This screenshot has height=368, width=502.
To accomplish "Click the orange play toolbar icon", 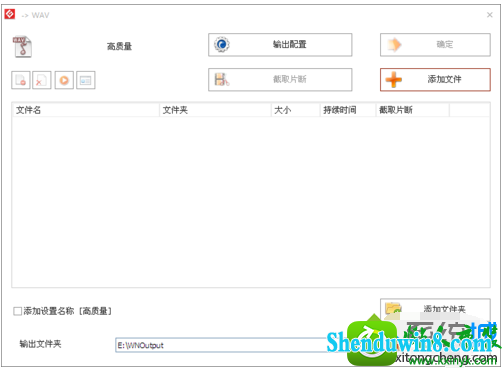I will coord(64,80).
